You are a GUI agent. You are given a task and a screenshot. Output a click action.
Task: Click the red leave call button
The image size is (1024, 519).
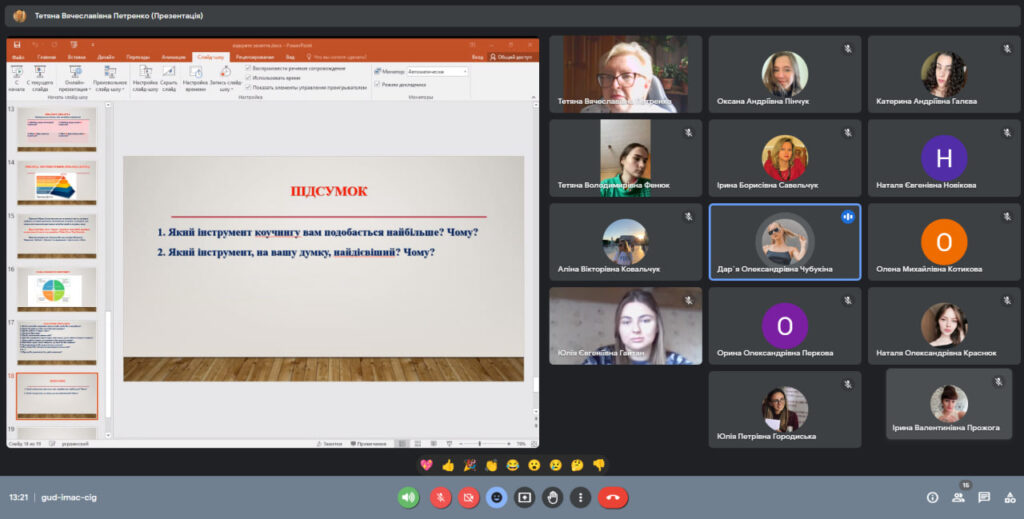pyautogui.click(x=612, y=497)
